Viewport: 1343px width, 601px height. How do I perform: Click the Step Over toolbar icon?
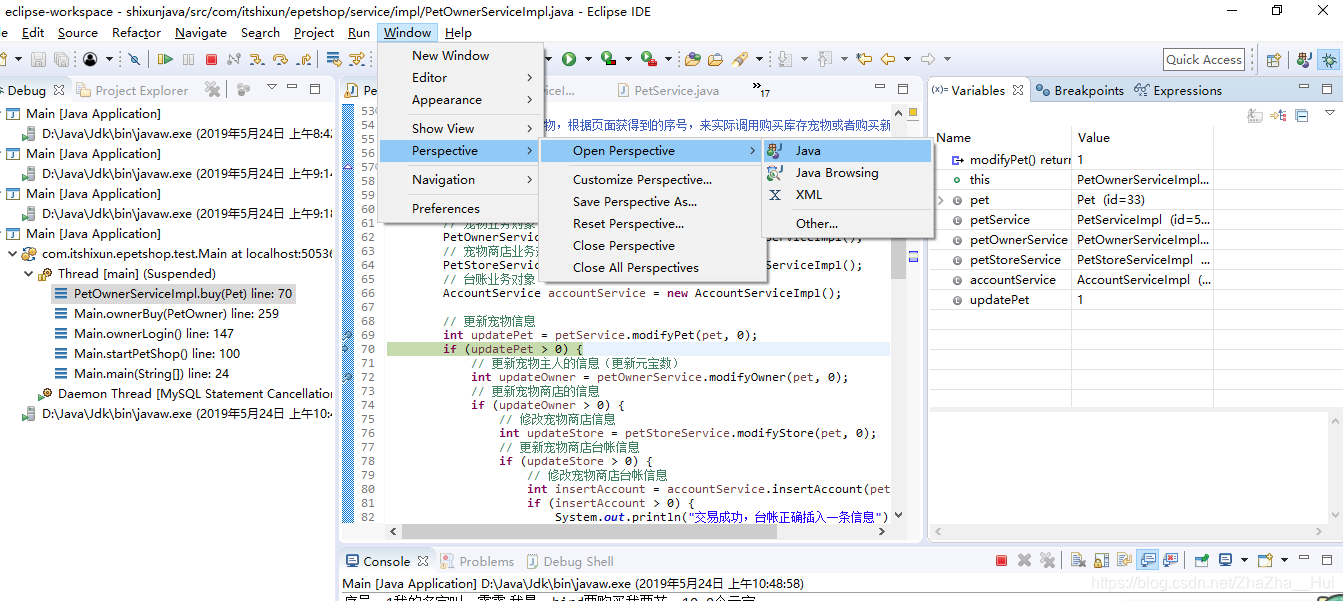pyautogui.click(x=280, y=59)
